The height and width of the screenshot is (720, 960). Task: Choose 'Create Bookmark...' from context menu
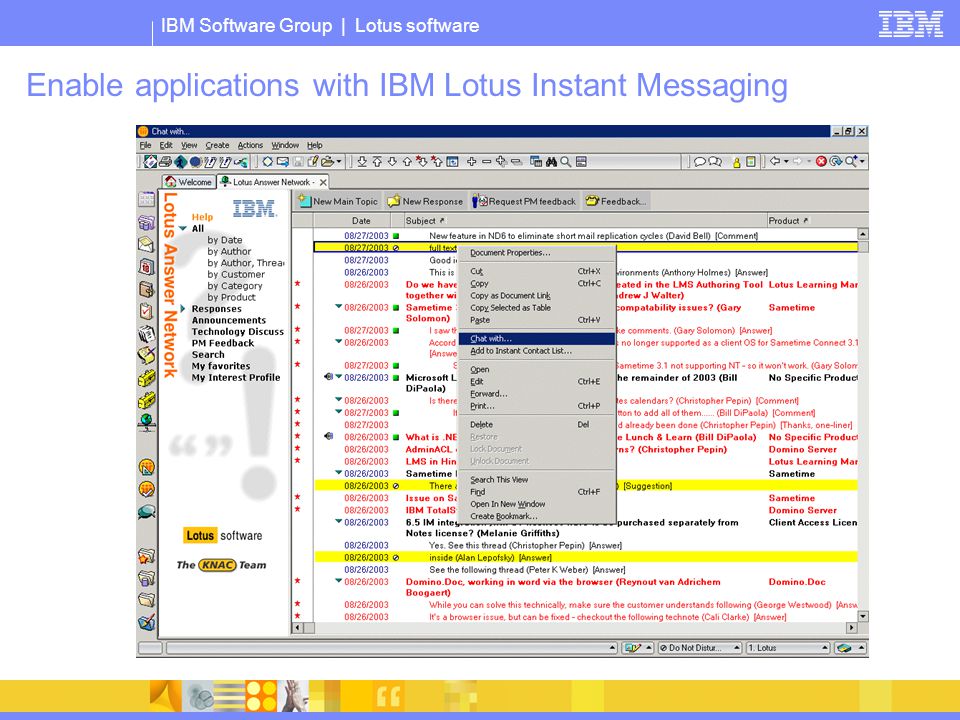pyautogui.click(x=537, y=516)
